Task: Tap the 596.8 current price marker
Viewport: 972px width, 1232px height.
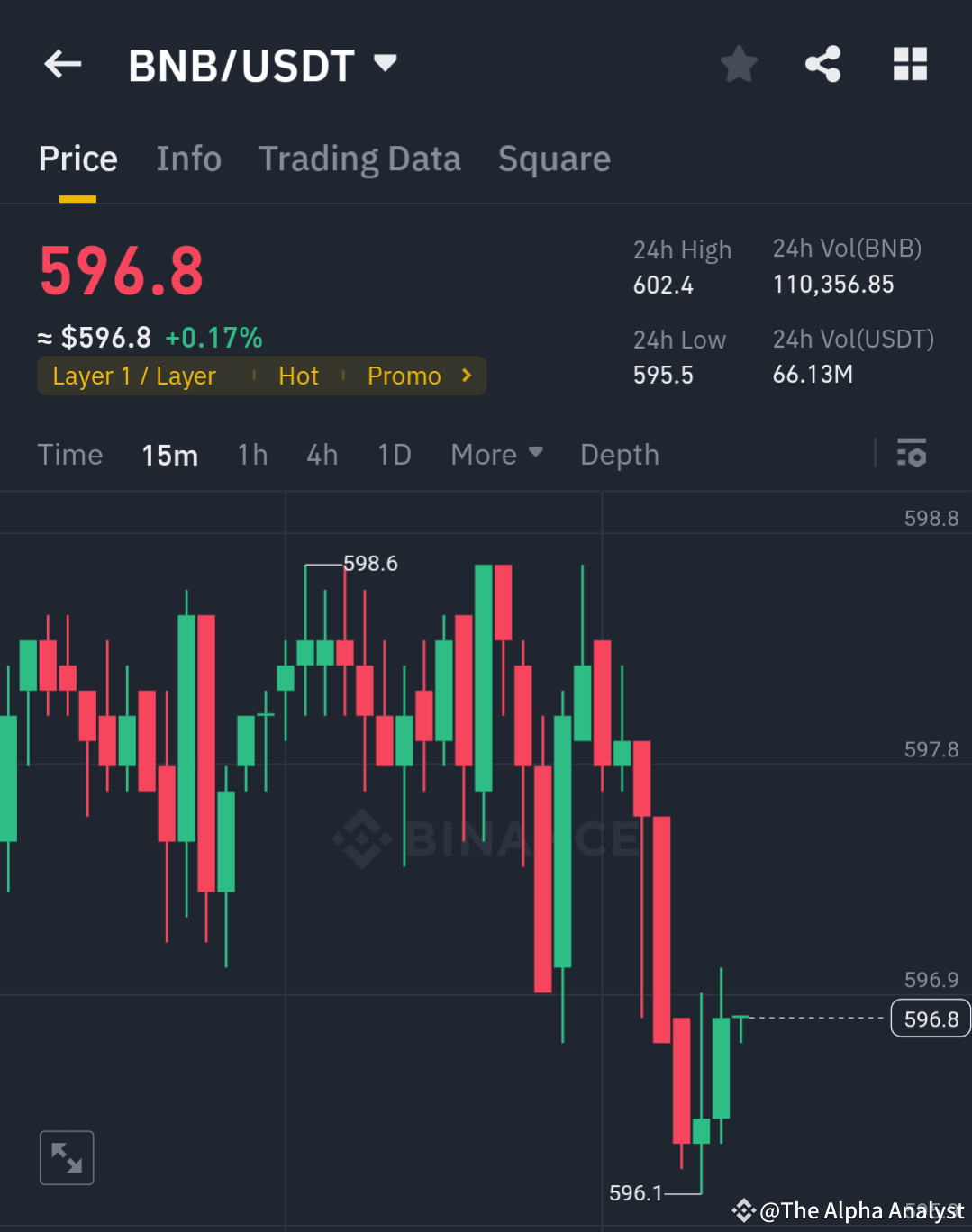Action: (930, 1019)
